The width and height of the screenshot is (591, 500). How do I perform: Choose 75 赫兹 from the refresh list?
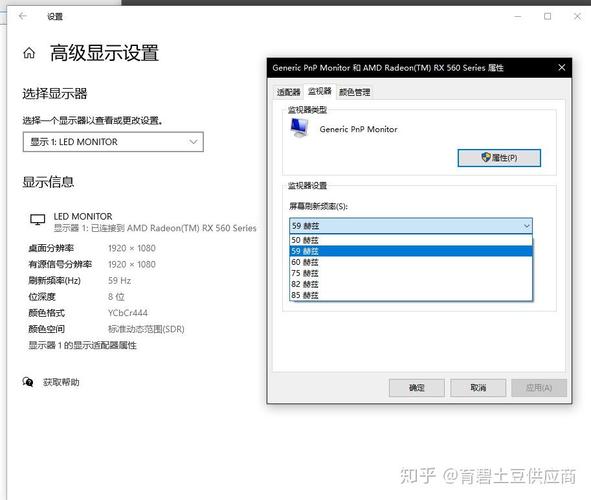click(x=411, y=273)
